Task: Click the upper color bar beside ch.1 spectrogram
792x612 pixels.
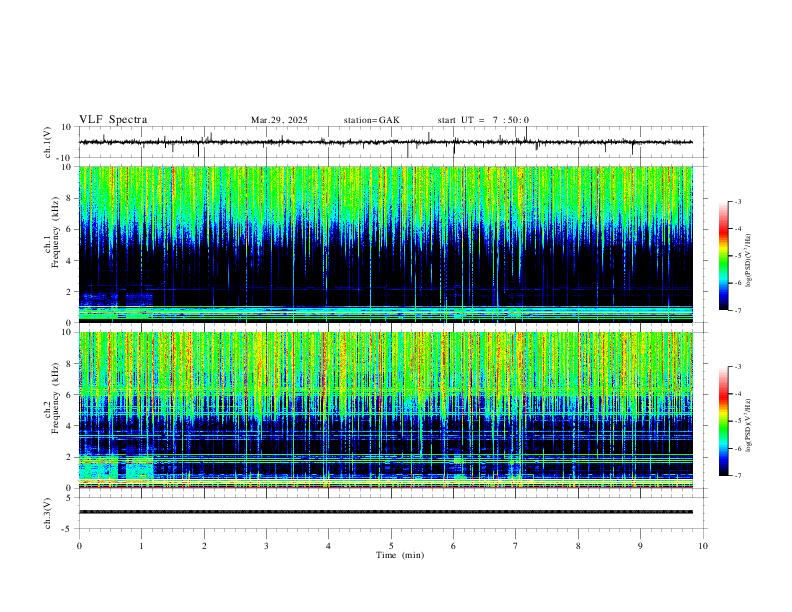Action: pos(723,256)
